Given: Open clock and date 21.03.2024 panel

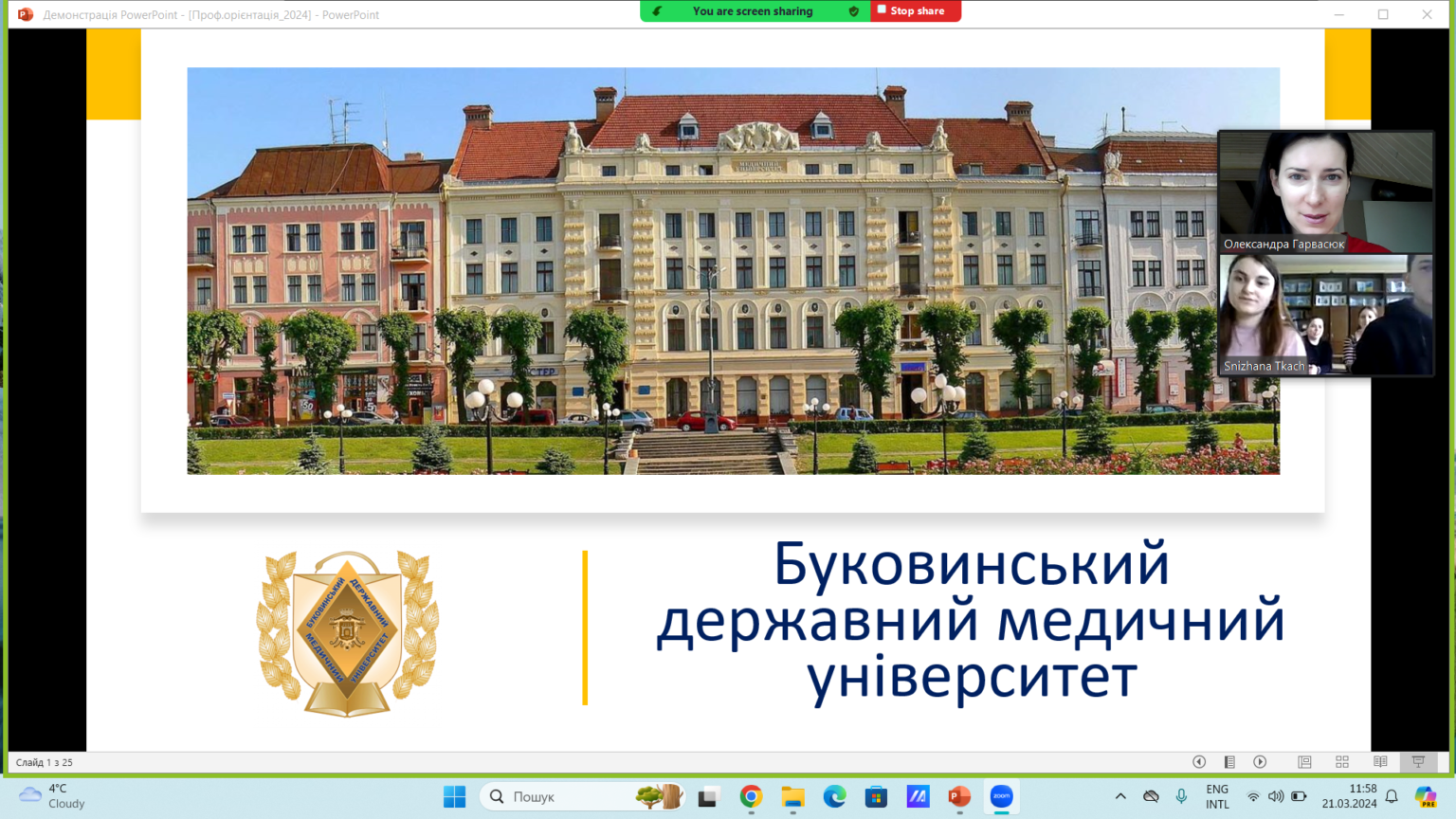Looking at the screenshot, I should [x=1349, y=796].
